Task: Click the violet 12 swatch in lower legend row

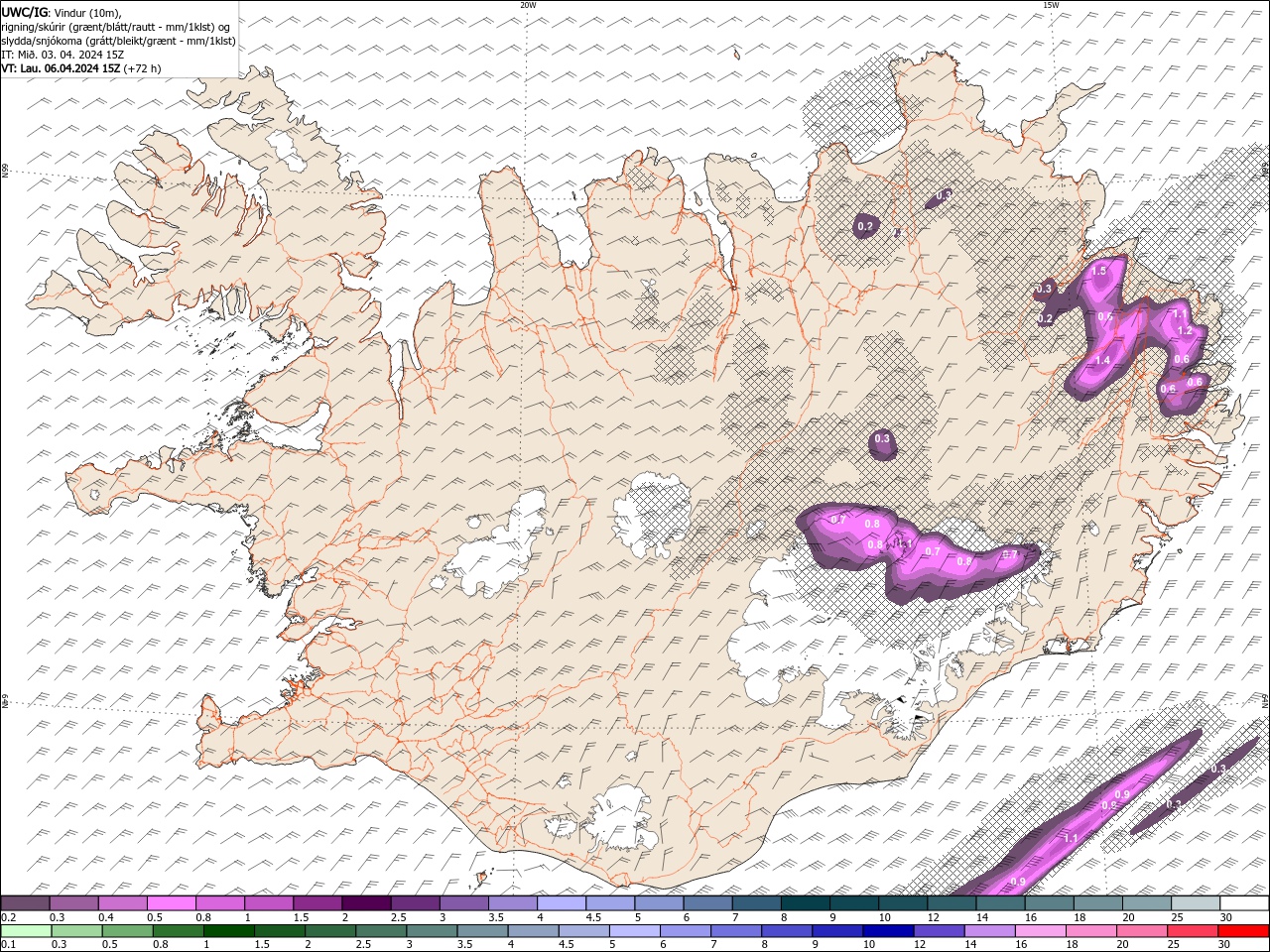Action: 940,931
